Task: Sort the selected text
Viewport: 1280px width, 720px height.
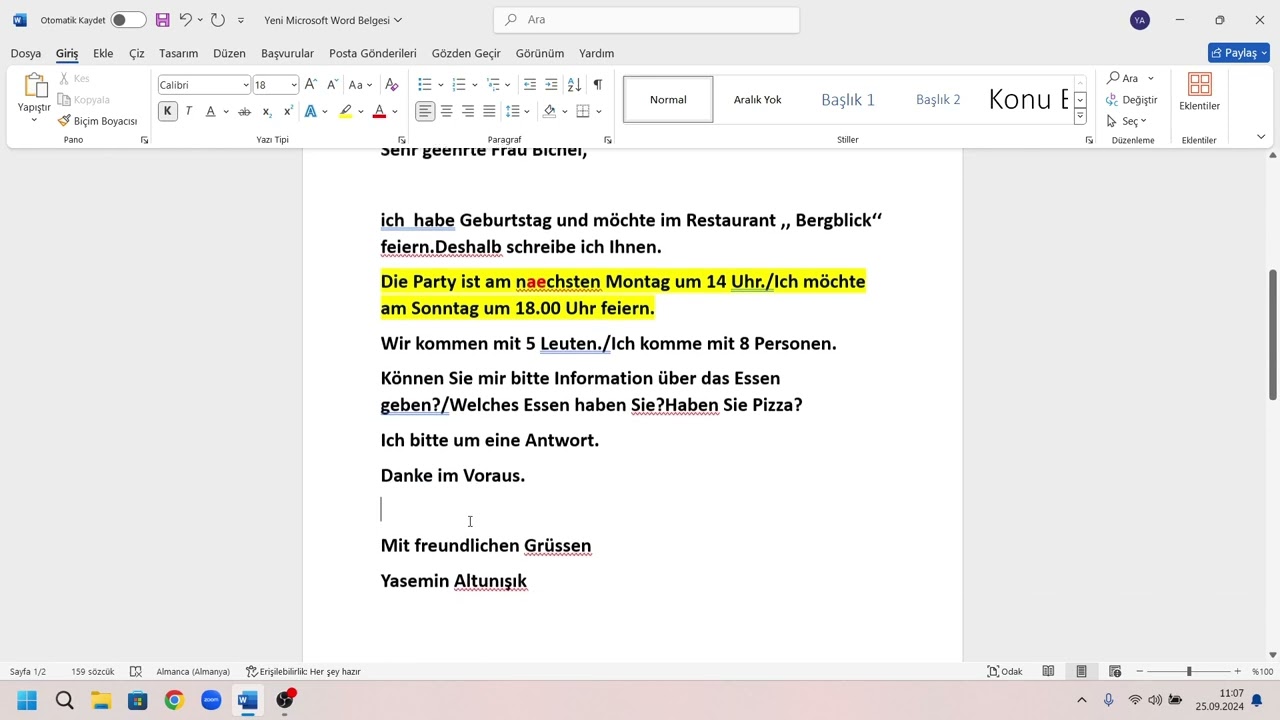Action: coord(574,85)
